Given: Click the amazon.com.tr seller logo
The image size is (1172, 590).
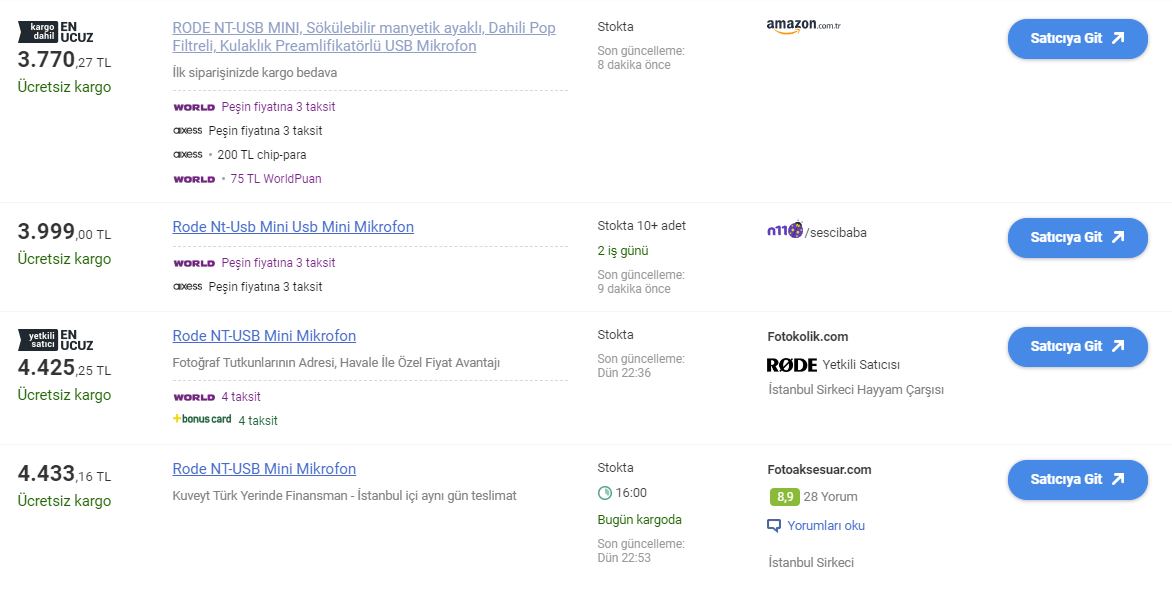Looking at the screenshot, I should point(802,26).
